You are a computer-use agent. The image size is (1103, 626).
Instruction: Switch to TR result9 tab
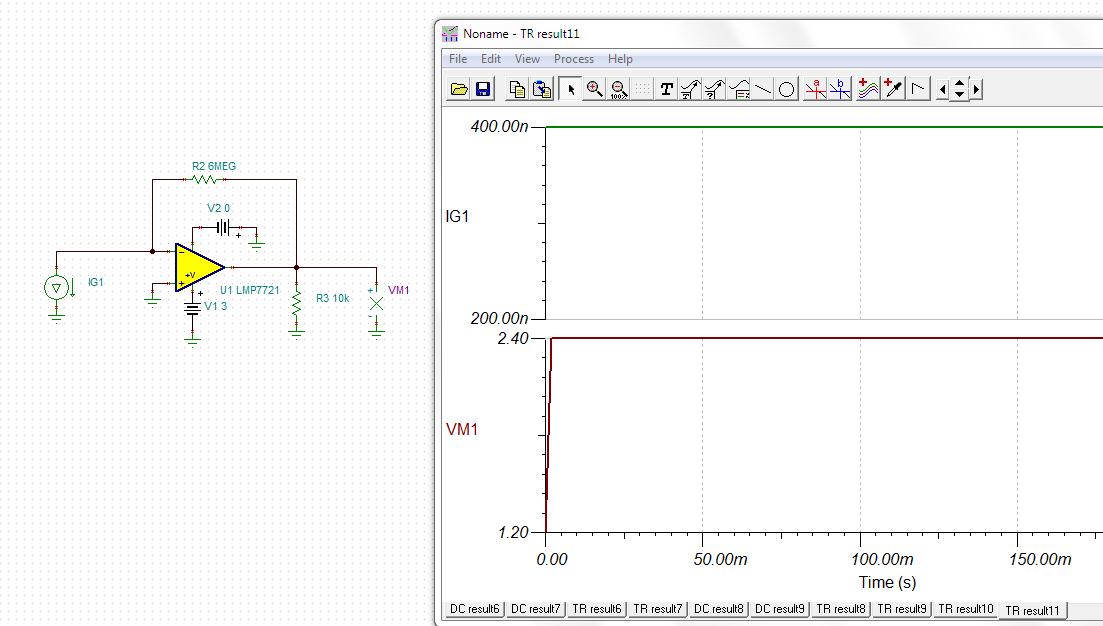902,609
